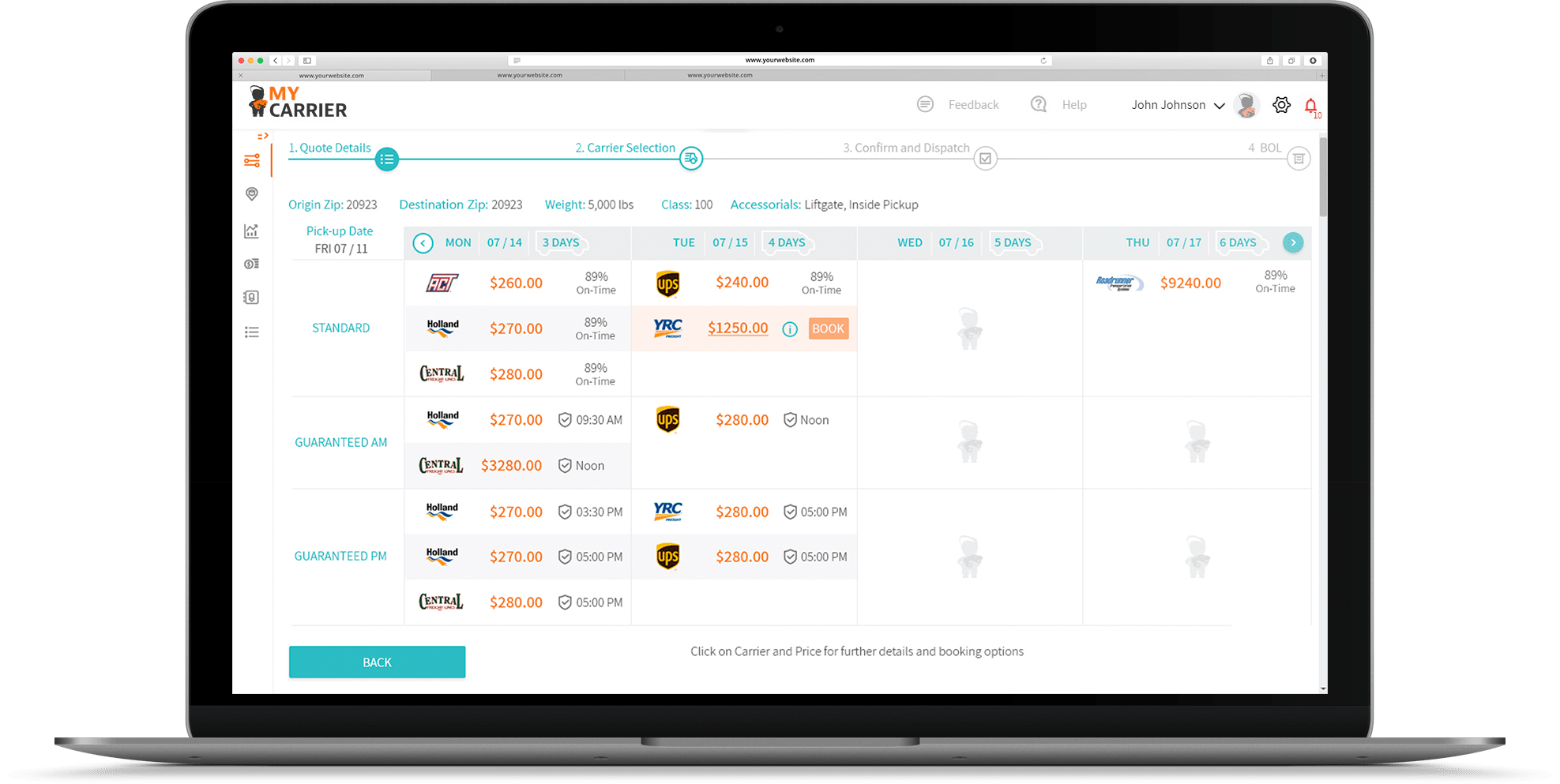Click the Quote Details step circle icon

(386, 159)
